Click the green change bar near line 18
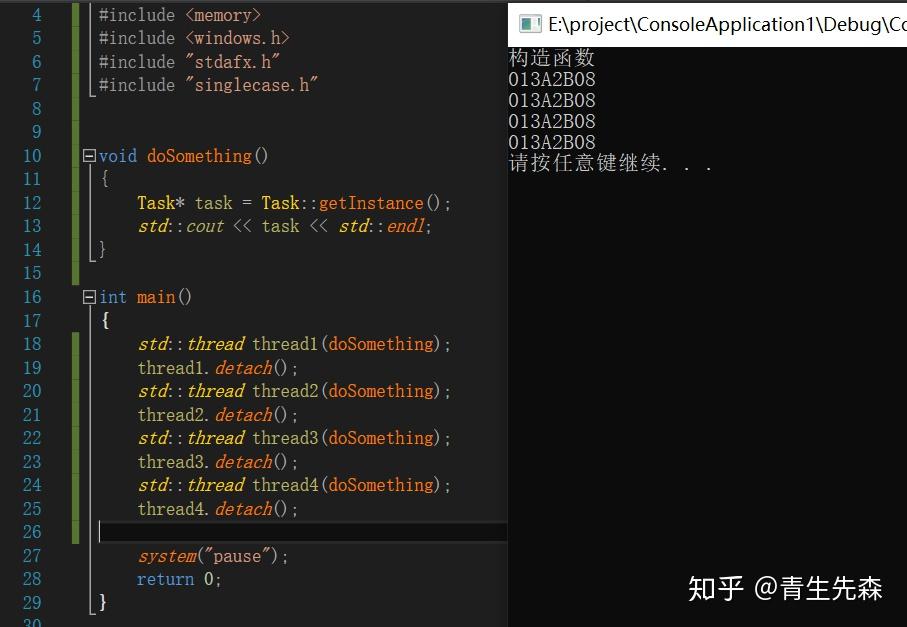Image resolution: width=907 pixels, height=627 pixels. click(x=76, y=344)
